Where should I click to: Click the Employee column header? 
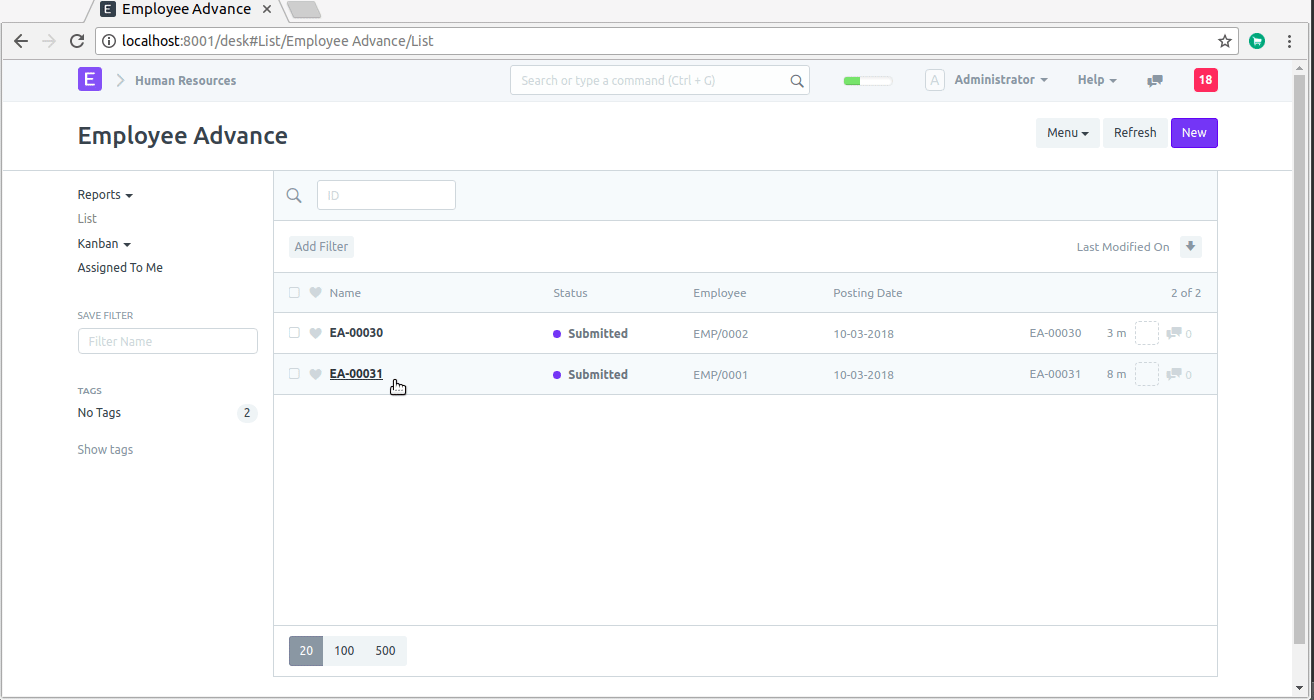click(x=720, y=293)
